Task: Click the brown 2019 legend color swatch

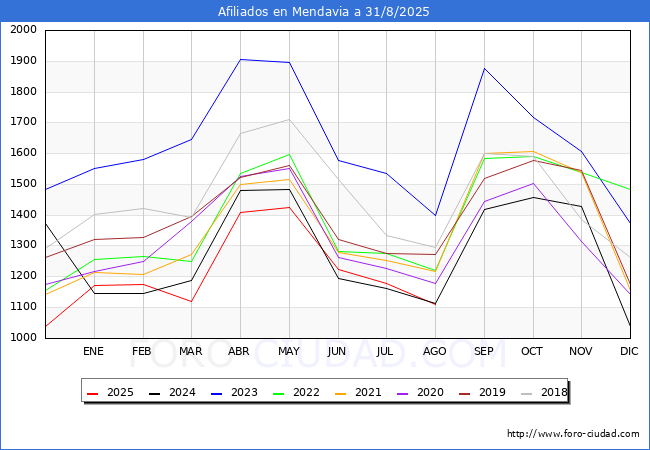Action: (464, 393)
